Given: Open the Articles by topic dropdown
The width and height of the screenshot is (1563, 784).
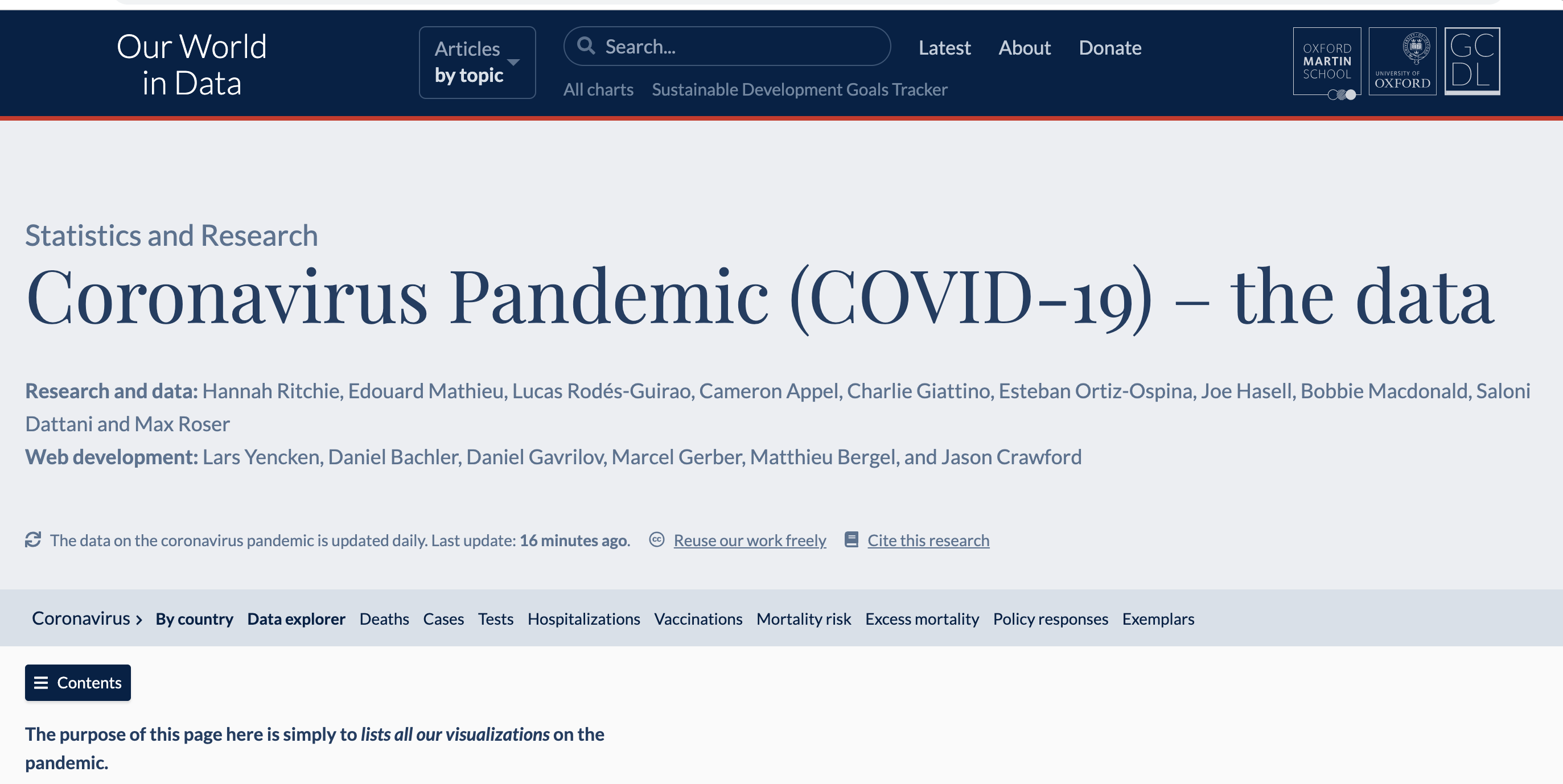Looking at the screenshot, I should pyautogui.click(x=477, y=63).
